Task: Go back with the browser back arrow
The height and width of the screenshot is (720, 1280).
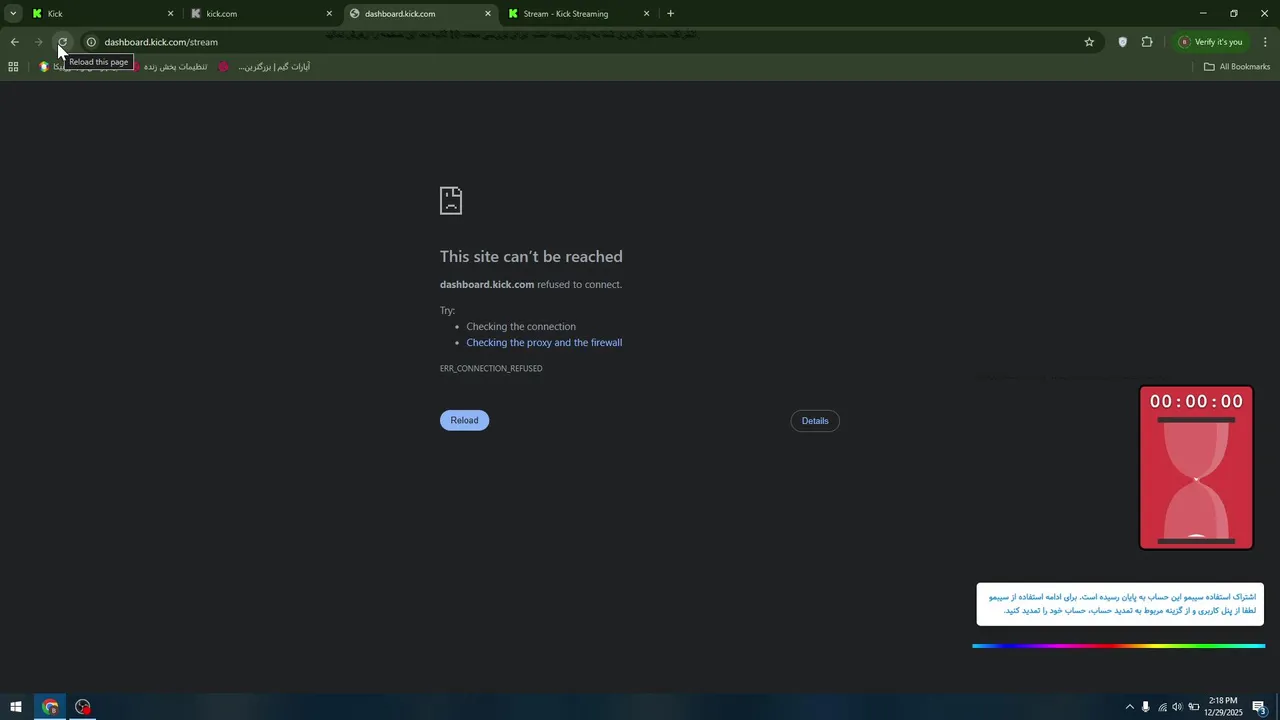Action: coord(15,42)
